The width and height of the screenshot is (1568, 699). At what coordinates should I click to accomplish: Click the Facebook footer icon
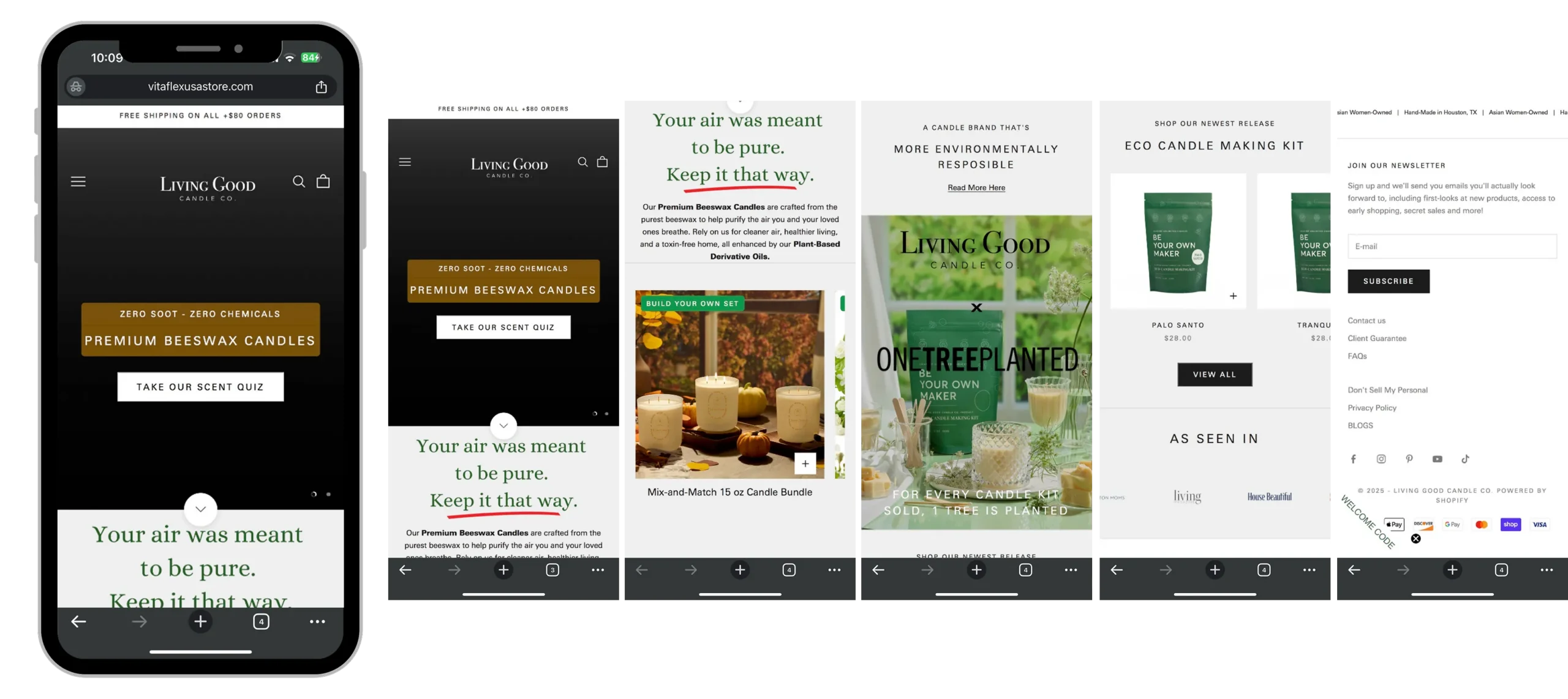tap(1354, 459)
